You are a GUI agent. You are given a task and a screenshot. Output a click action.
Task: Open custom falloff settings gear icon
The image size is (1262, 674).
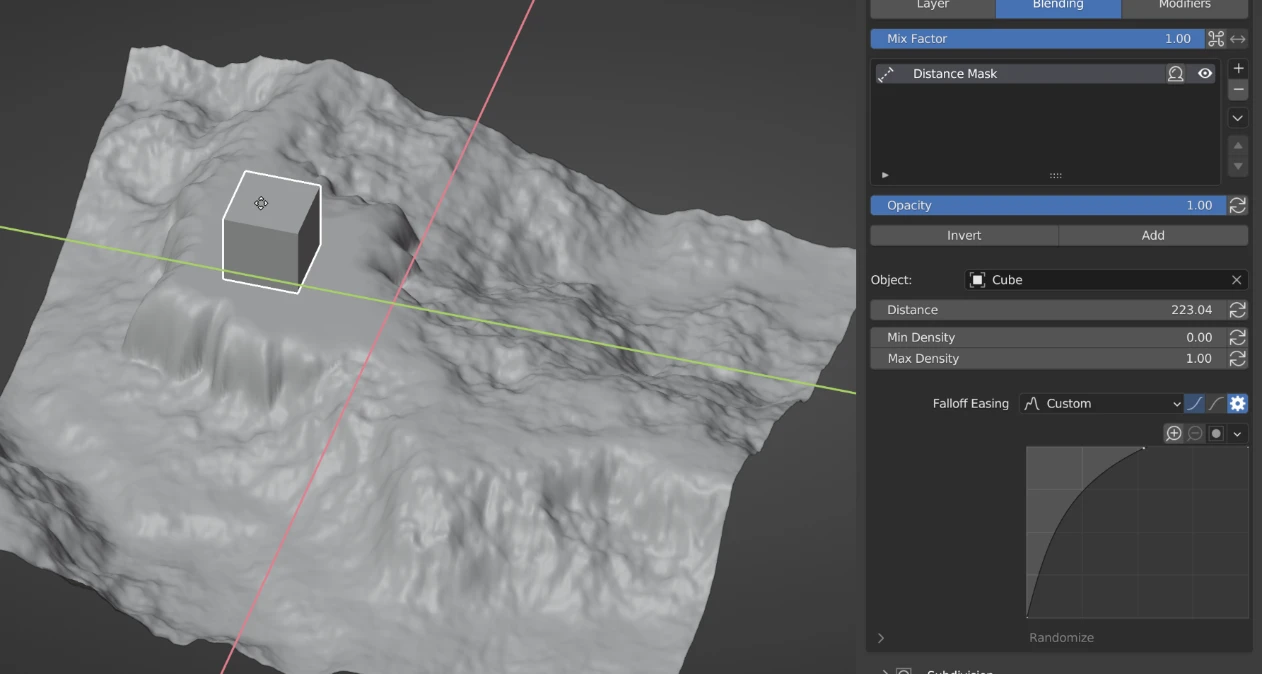(x=1238, y=404)
